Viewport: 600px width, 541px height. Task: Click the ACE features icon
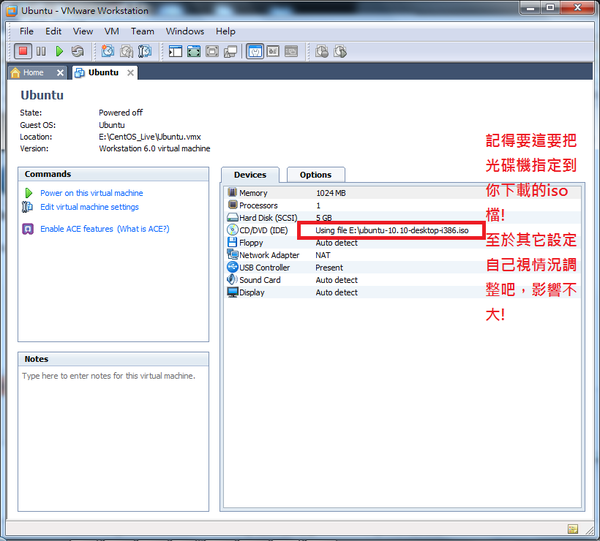(28, 229)
